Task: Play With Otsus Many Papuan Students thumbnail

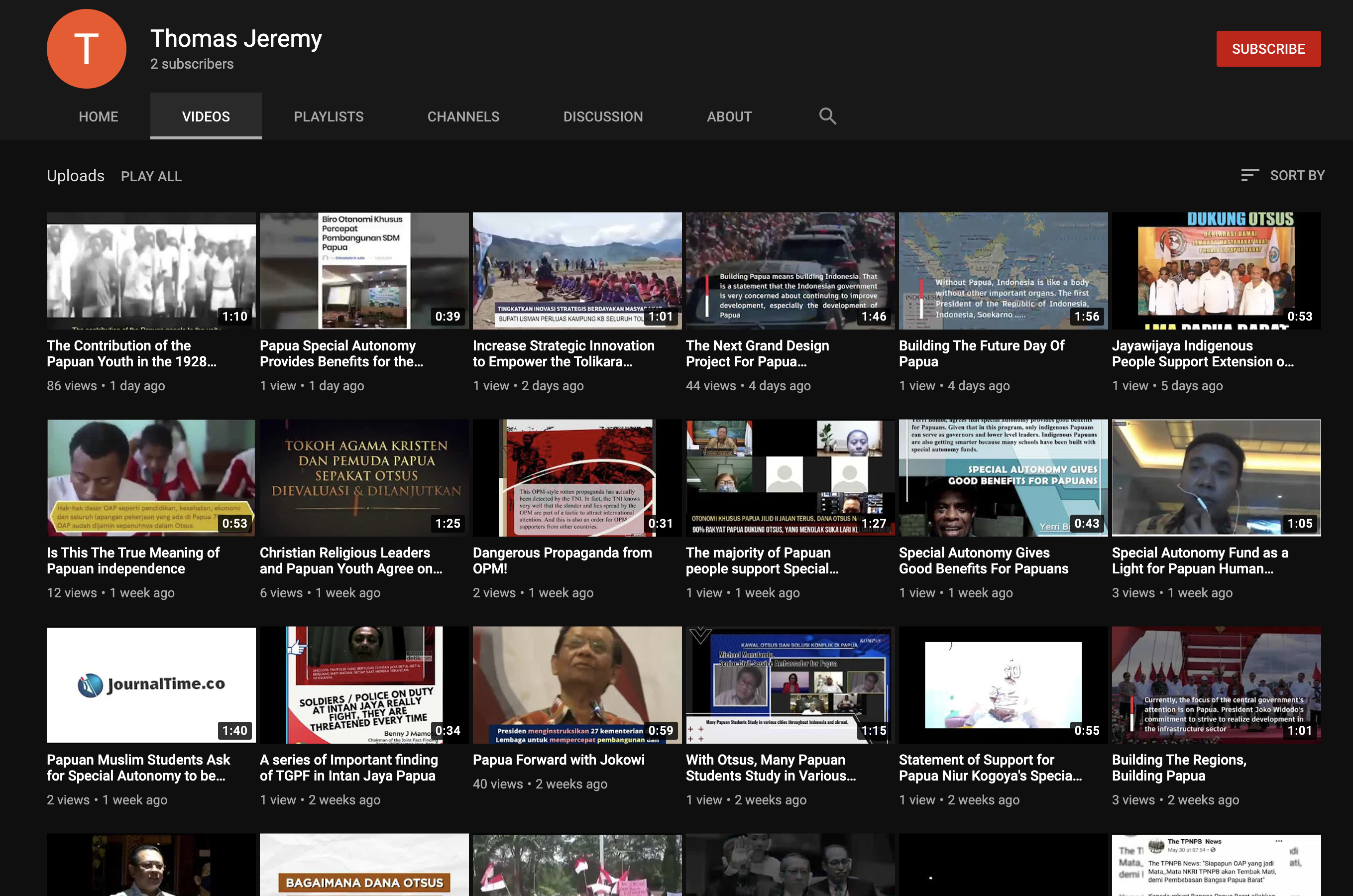Action: (x=790, y=685)
